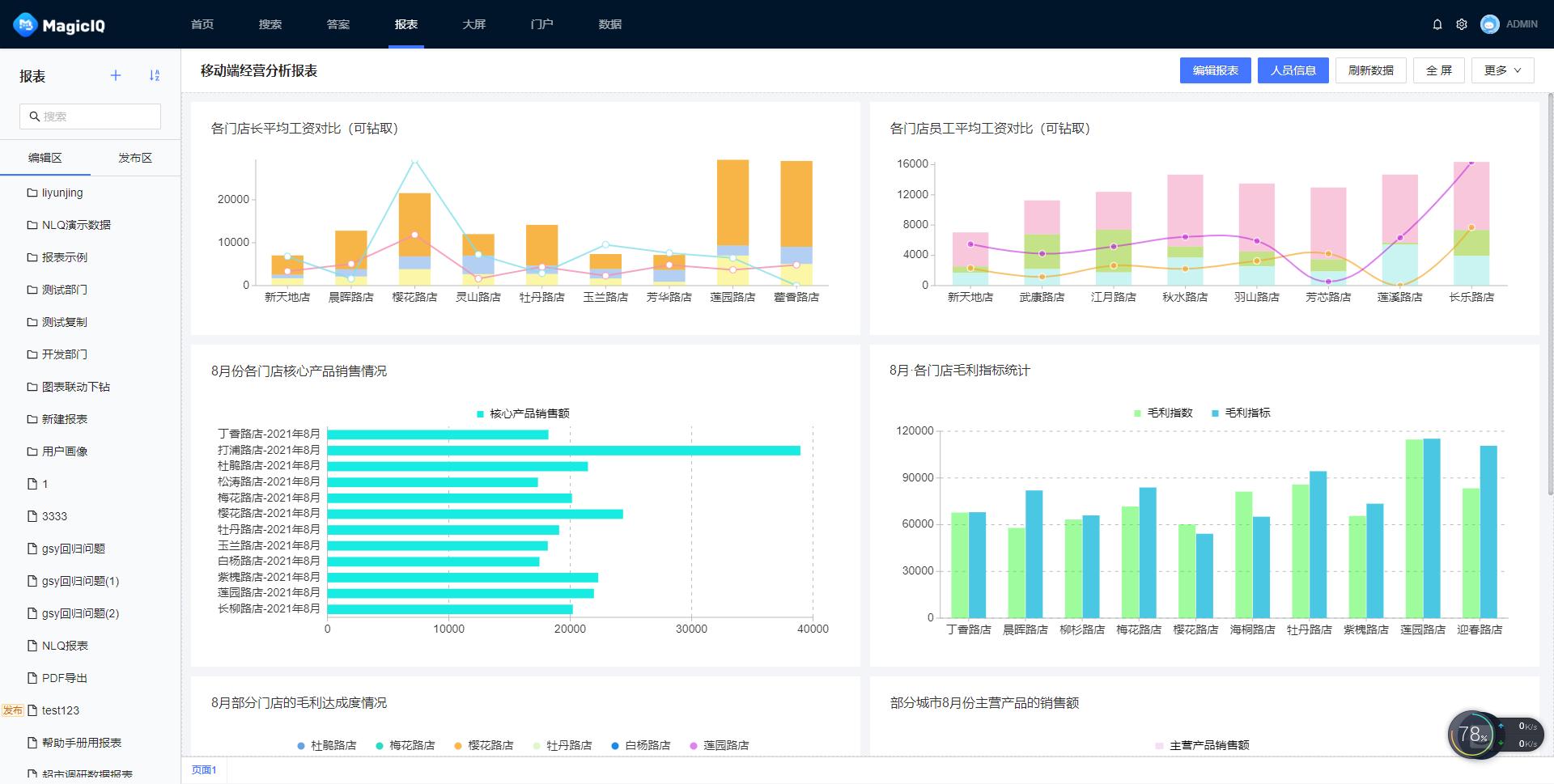Viewport: 1554px width, 784px height.
Task: Click the 编辑报表 button
Action: click(x=1215, y=70)
